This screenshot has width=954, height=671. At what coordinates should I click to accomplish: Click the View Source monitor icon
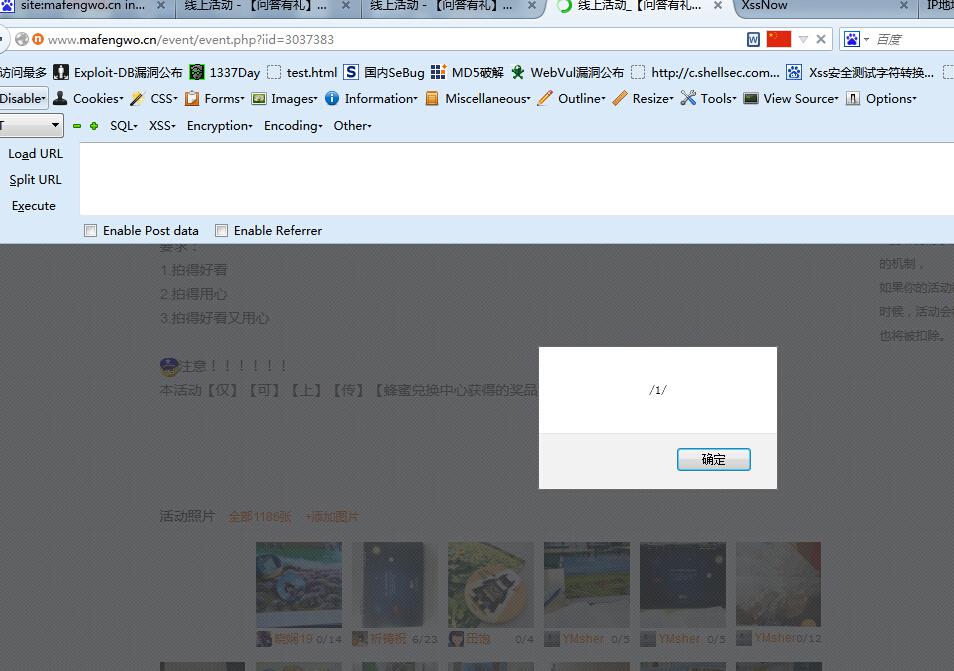click(x=751, y=98)
